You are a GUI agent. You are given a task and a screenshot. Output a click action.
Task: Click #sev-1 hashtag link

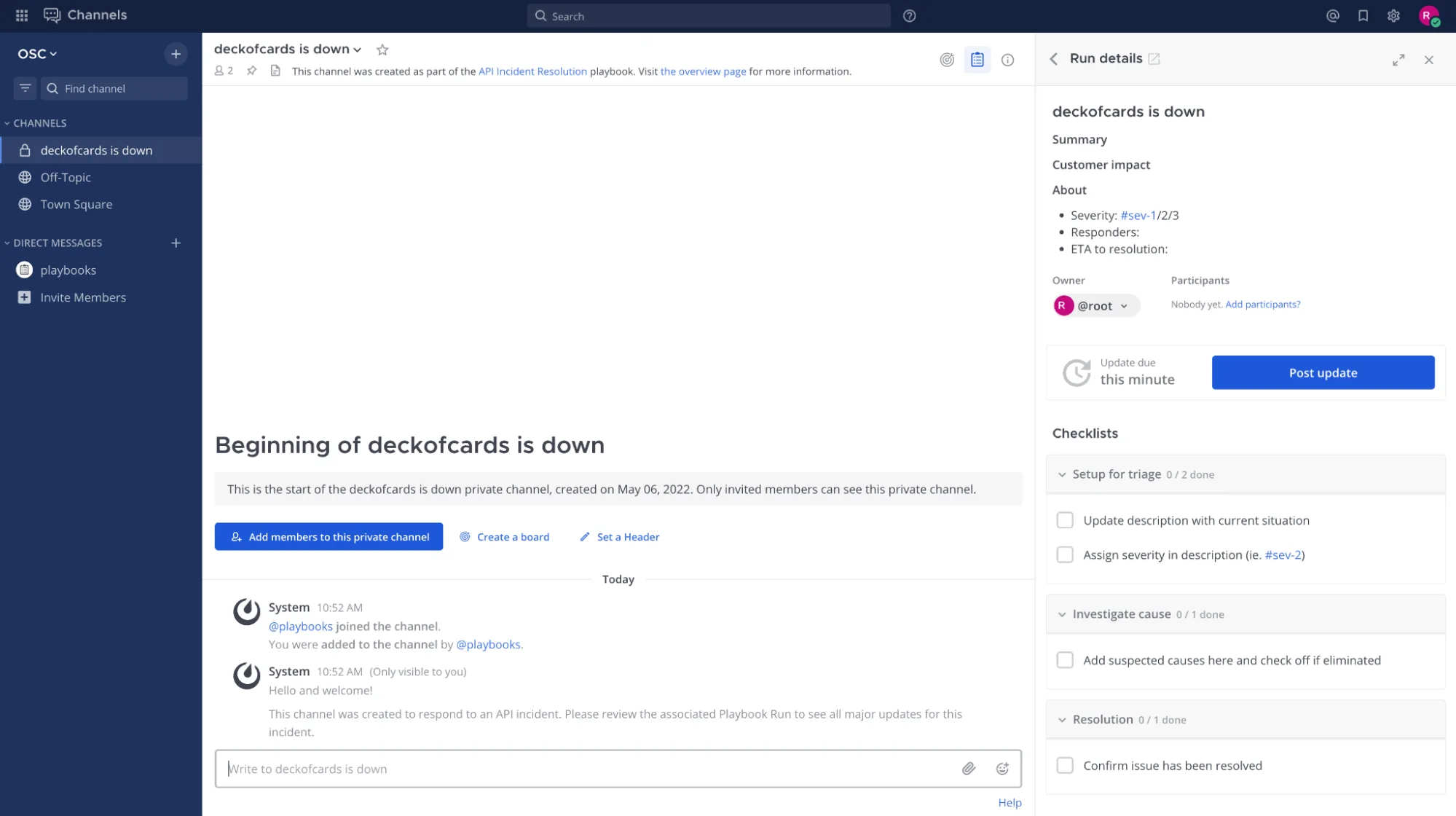pos(1138,216)
